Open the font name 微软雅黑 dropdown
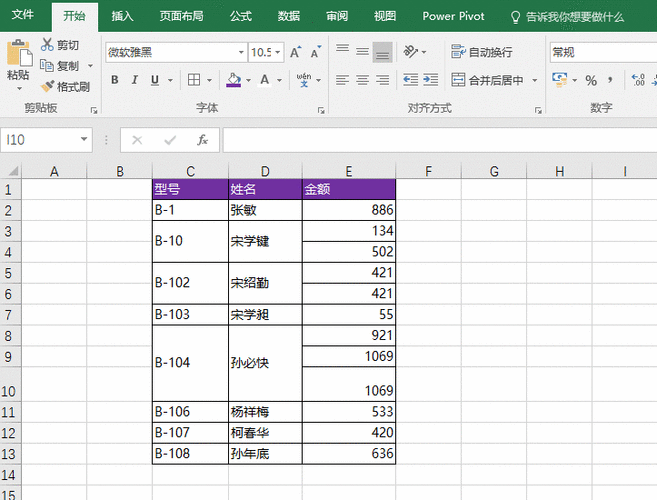Screen dimensions: 657x500 241,52
